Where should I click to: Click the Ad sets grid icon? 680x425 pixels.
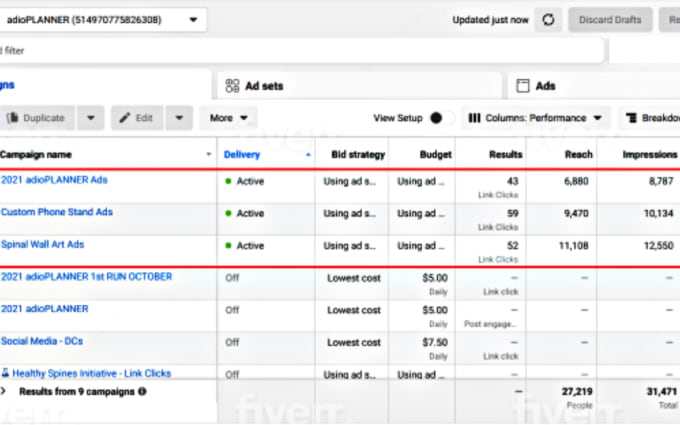click(232, 86)
